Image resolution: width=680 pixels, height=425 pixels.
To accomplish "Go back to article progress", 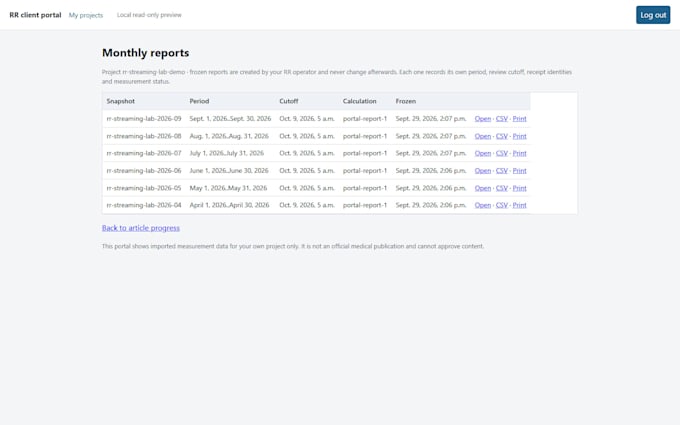I will (141, 228).
